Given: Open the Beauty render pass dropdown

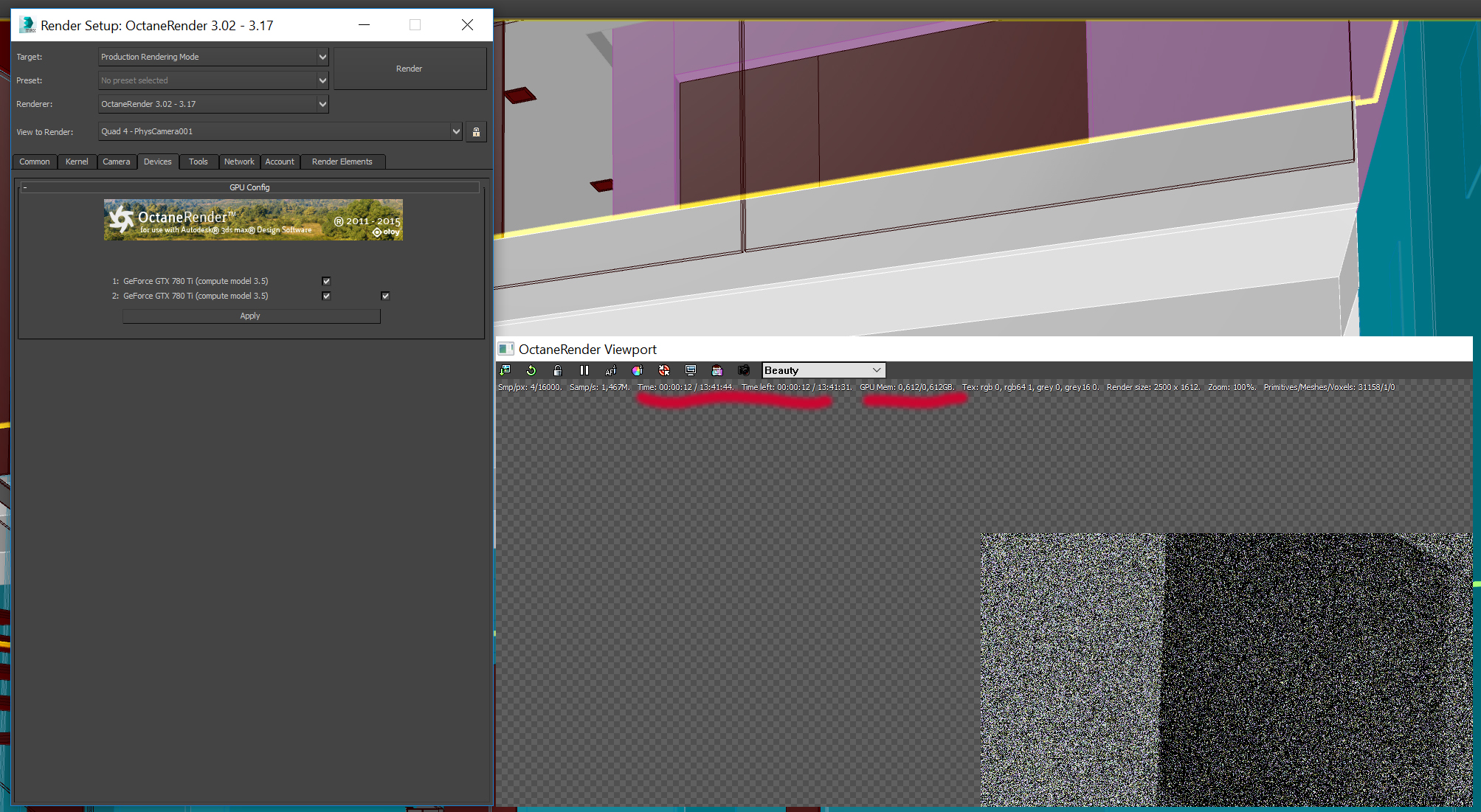Looking at the screenshot, I should [x=823, y=370].
